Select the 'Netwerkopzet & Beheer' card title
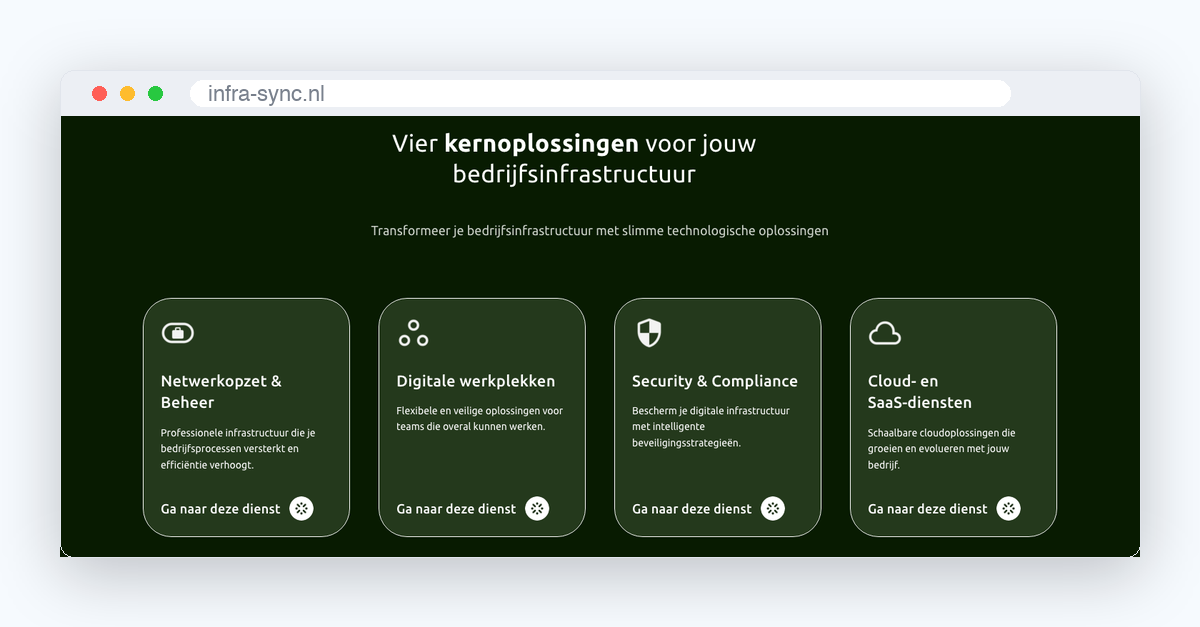1200x627 pixels. click(221, 392)
